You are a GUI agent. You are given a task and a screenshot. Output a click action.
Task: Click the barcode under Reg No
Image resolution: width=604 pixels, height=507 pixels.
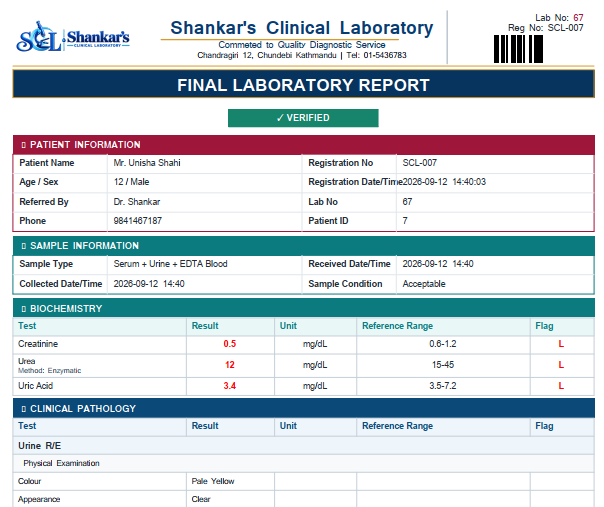(x=518, y=49)
